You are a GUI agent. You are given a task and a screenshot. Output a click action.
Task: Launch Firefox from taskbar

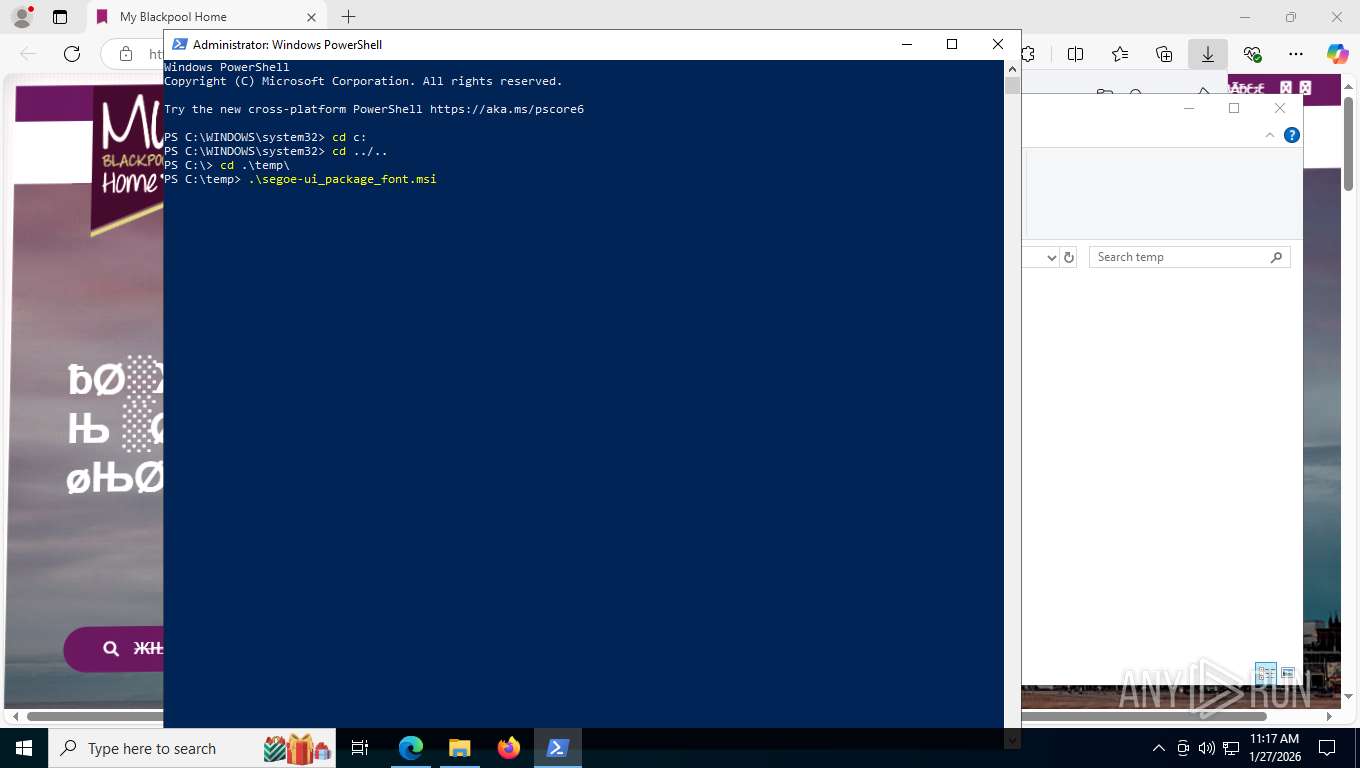click(509, 748)
